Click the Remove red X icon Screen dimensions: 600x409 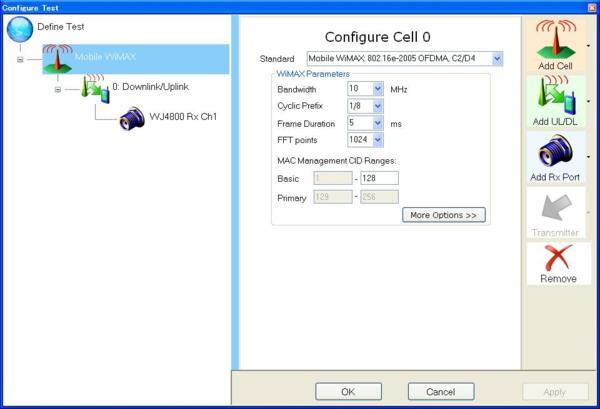558,257
